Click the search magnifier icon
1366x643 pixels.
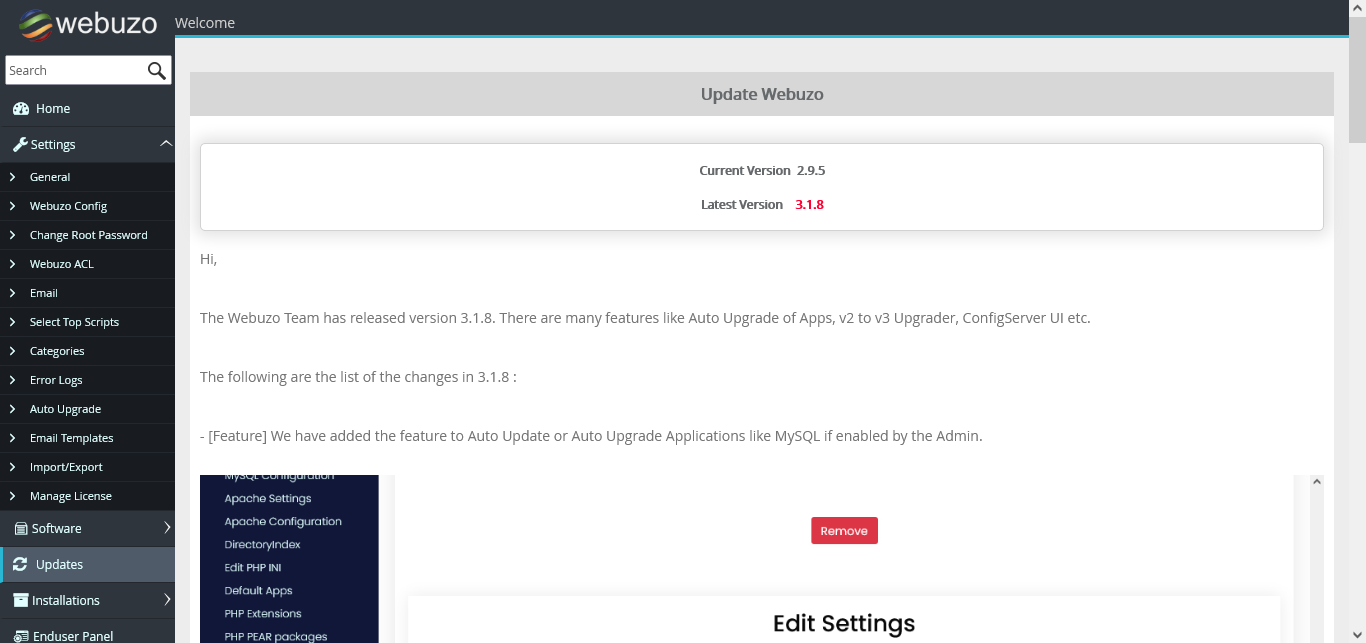157,70
